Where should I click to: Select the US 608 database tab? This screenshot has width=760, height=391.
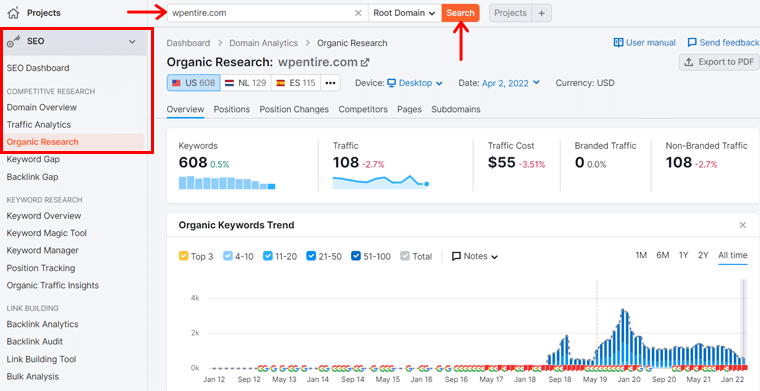194,83
